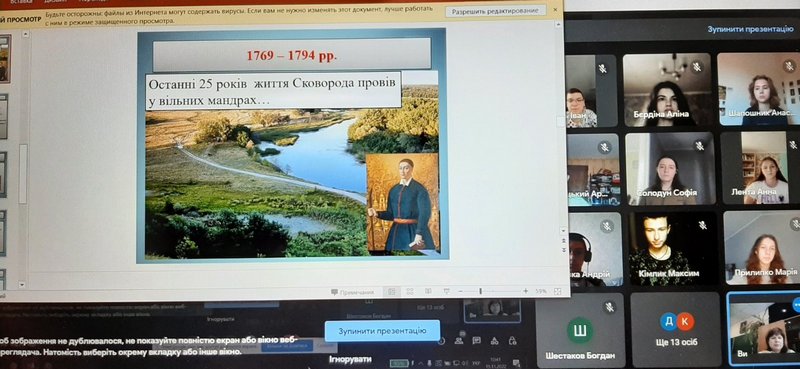
Task: Click Зупинити презентацію link at top right
Action: pyautogui.click(x=750, y=29)
